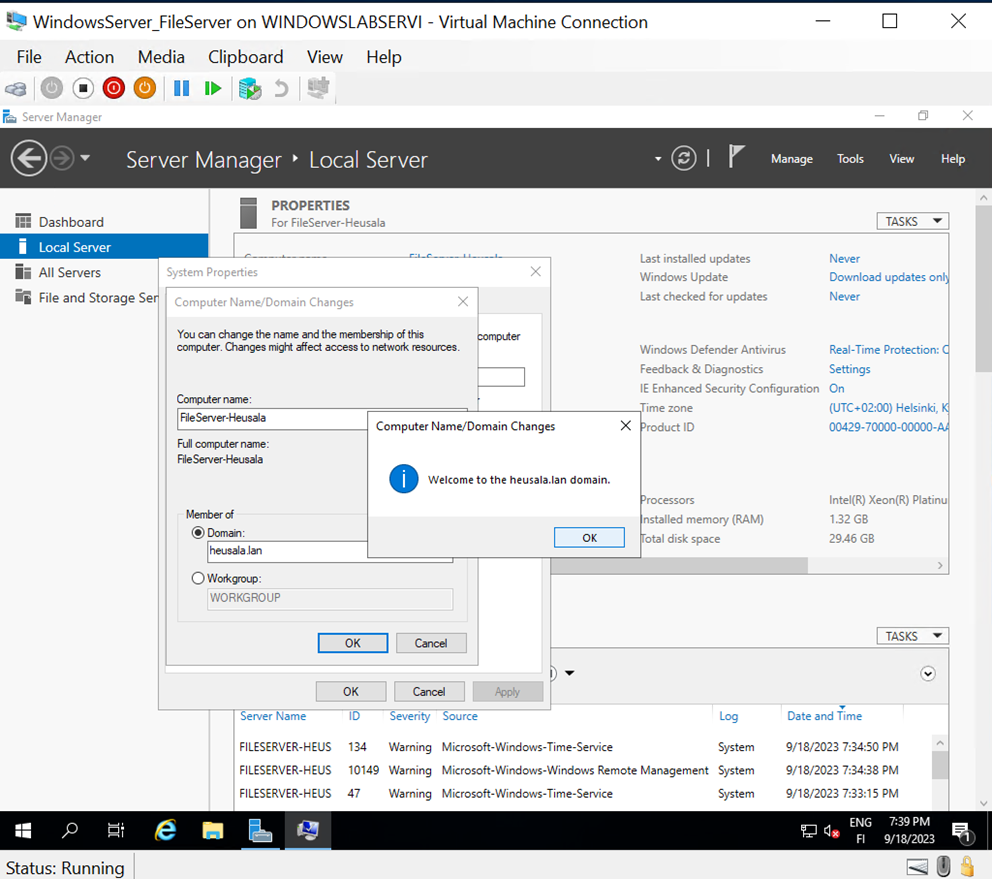The height and width of the screenshot is (879, 992).
Task: Open the navigation history dropdown arrow
Action: click(86, 158)
